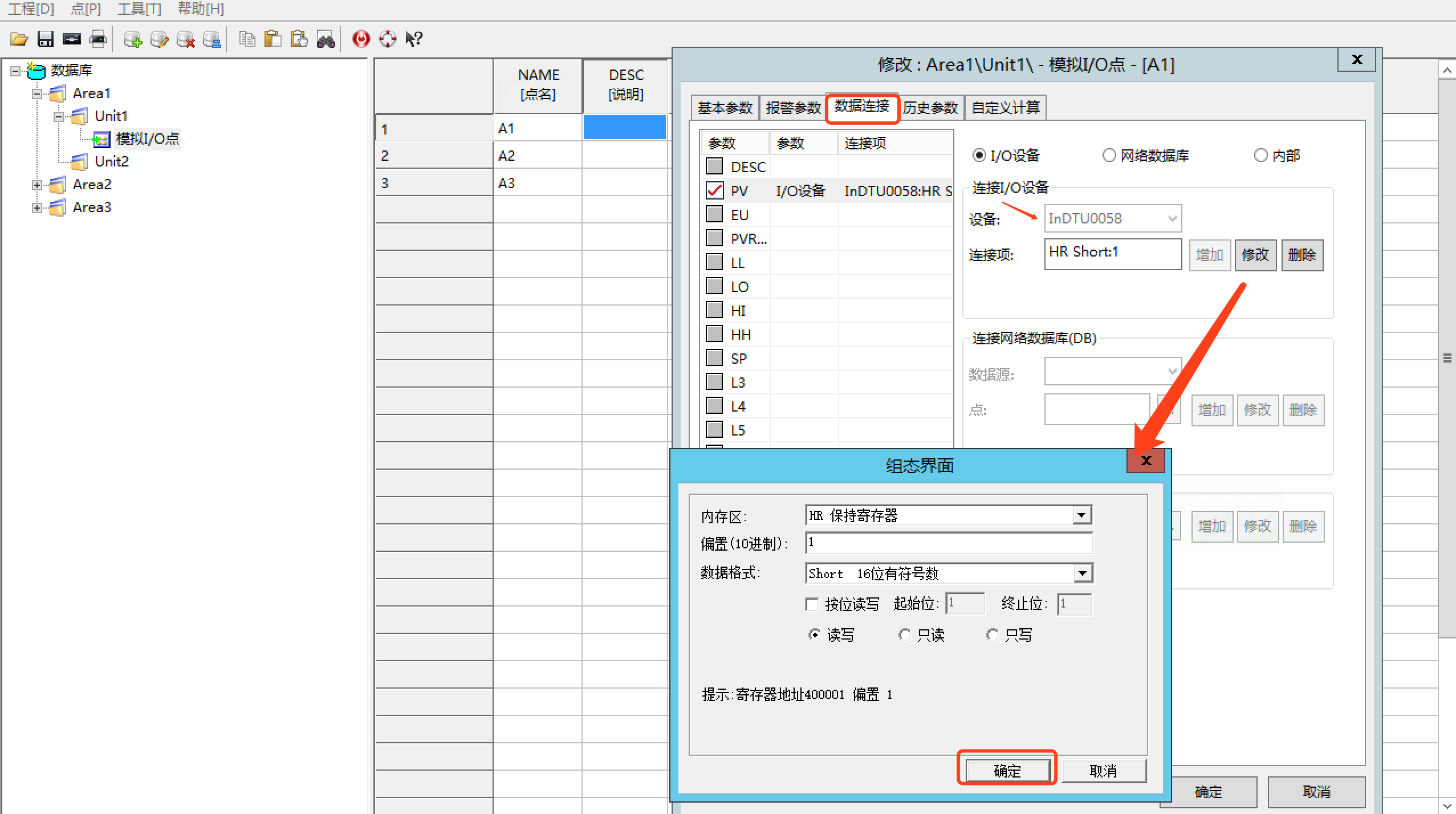Viewport: 1456px width, 814px height.
Task: Open the 工具[T] menu
Action: [x=139, y=9]
